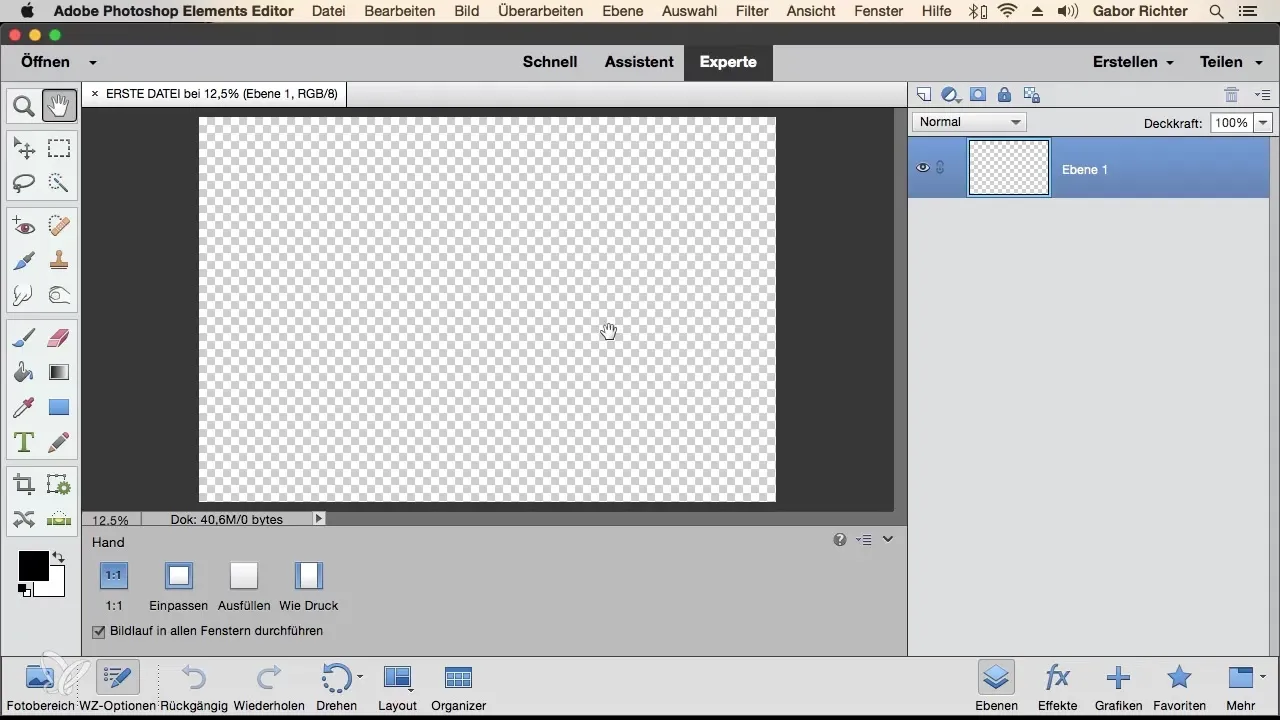
Task: Select the Smart Brush tool
Action: [x=24, y=261]
